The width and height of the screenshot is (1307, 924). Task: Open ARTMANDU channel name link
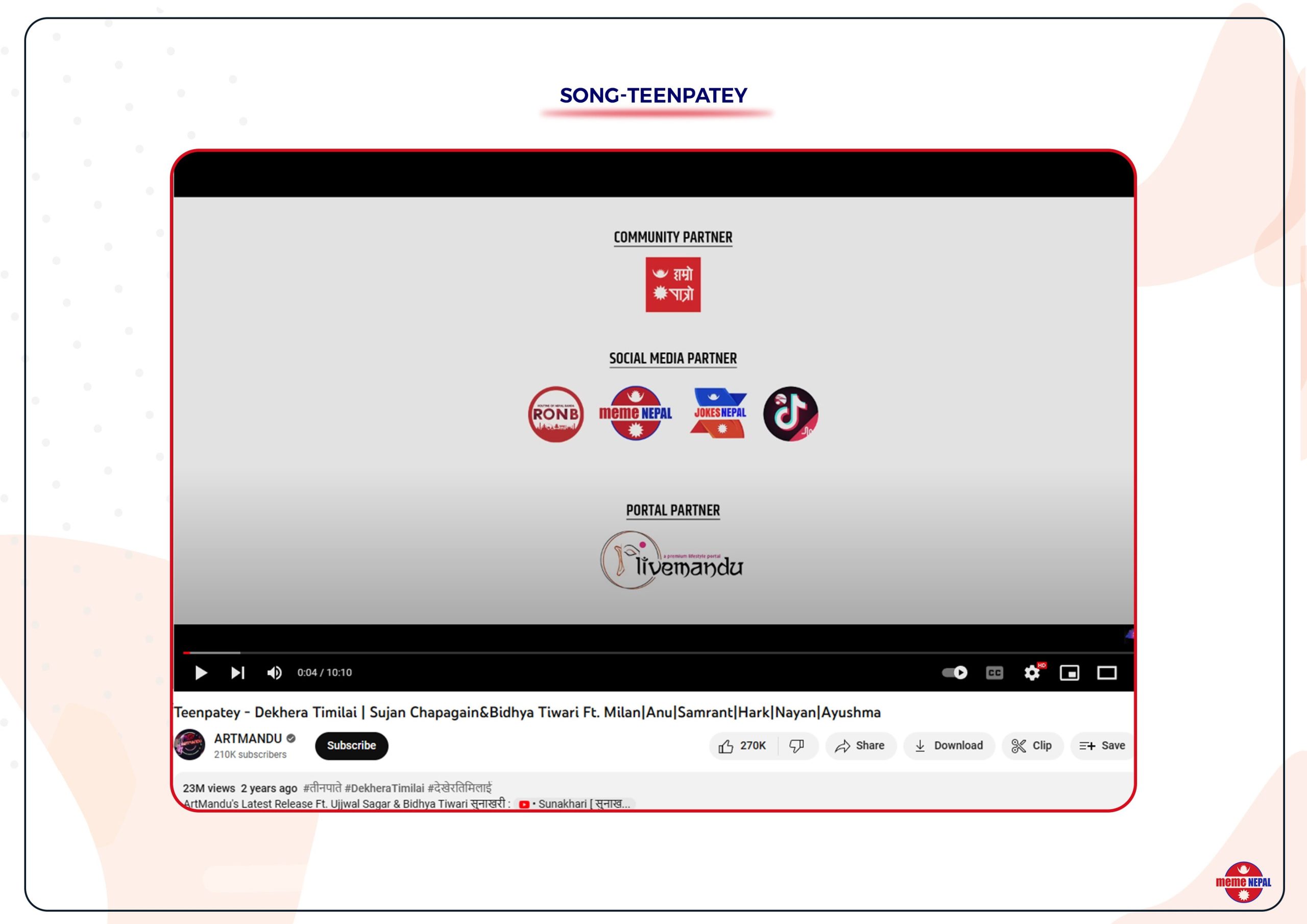pos(248,738)
